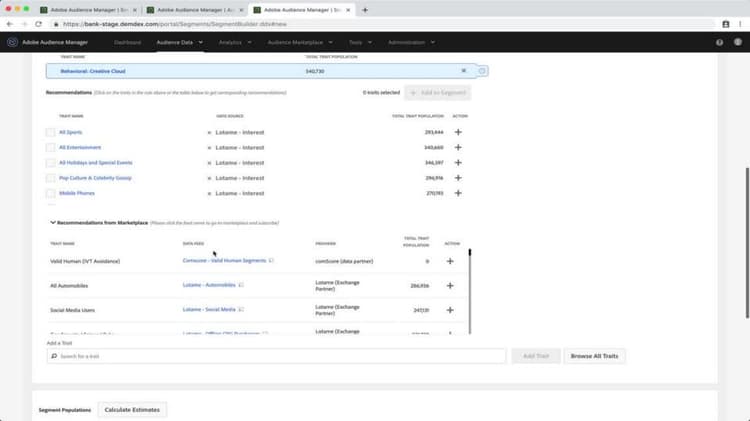Reload the page with the refresh icon
750x421 pixels.
pyautogui.click(x=38, y=24)
